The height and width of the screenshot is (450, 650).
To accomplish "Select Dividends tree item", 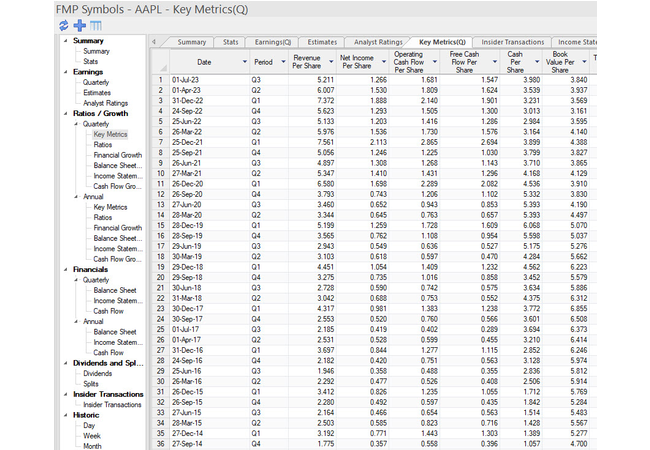I will [x=97, y=373].
